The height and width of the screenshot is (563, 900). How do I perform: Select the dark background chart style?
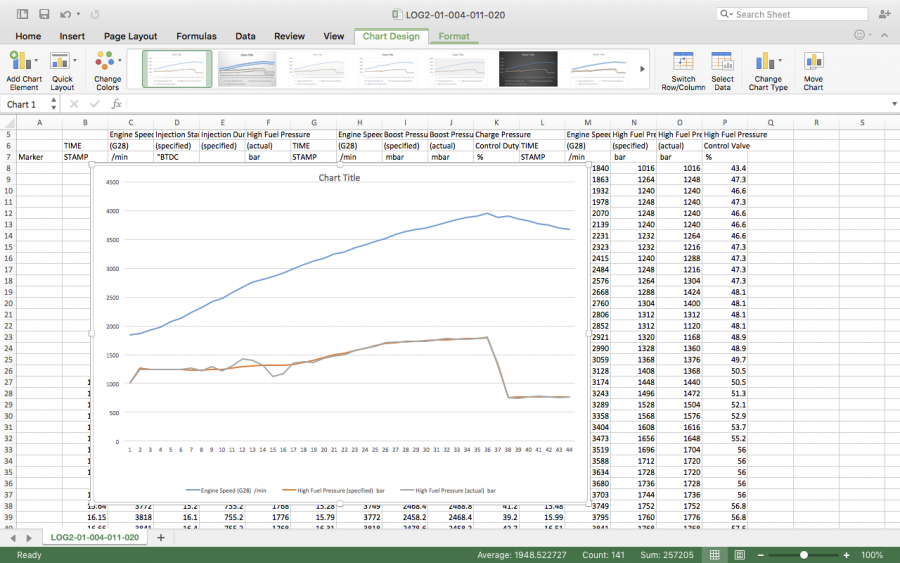[x=528, y=68]
